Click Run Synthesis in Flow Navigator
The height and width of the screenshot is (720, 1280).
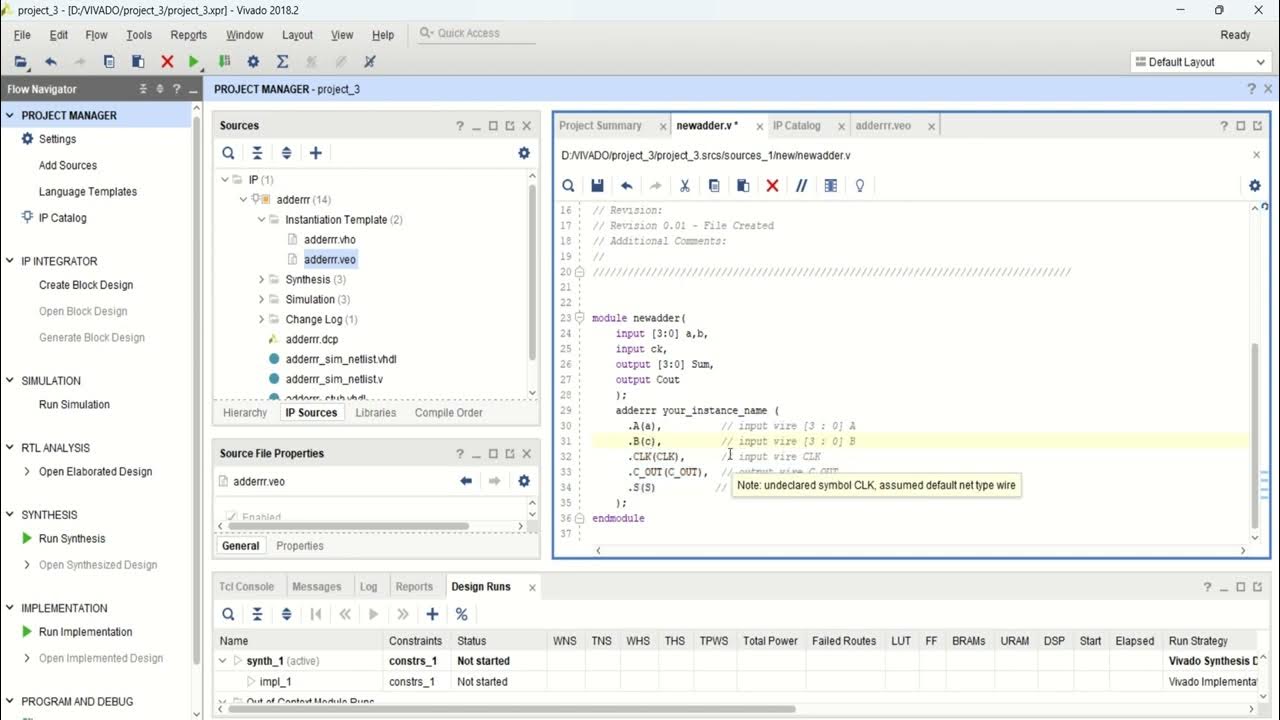[74, 539]
